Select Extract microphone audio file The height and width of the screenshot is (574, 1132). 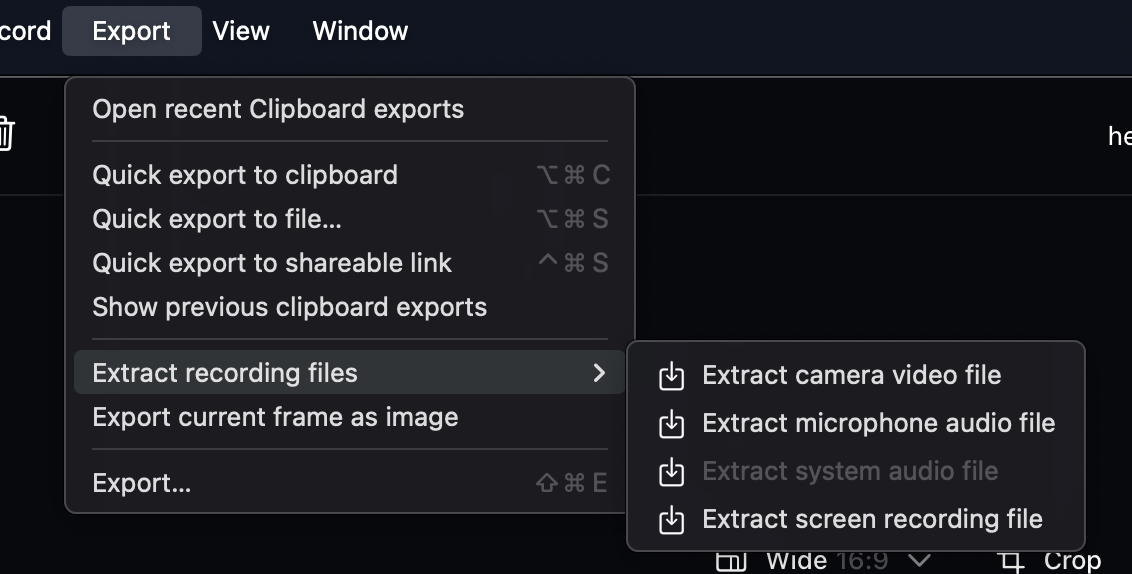pyautogui.click(x=878, y=424)
